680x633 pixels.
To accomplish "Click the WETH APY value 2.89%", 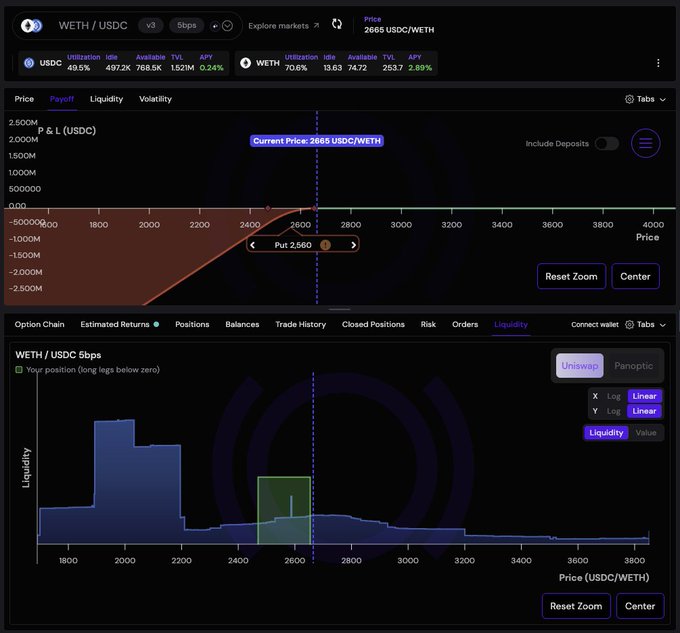I will pyautogui.click(x=420, y=68).
